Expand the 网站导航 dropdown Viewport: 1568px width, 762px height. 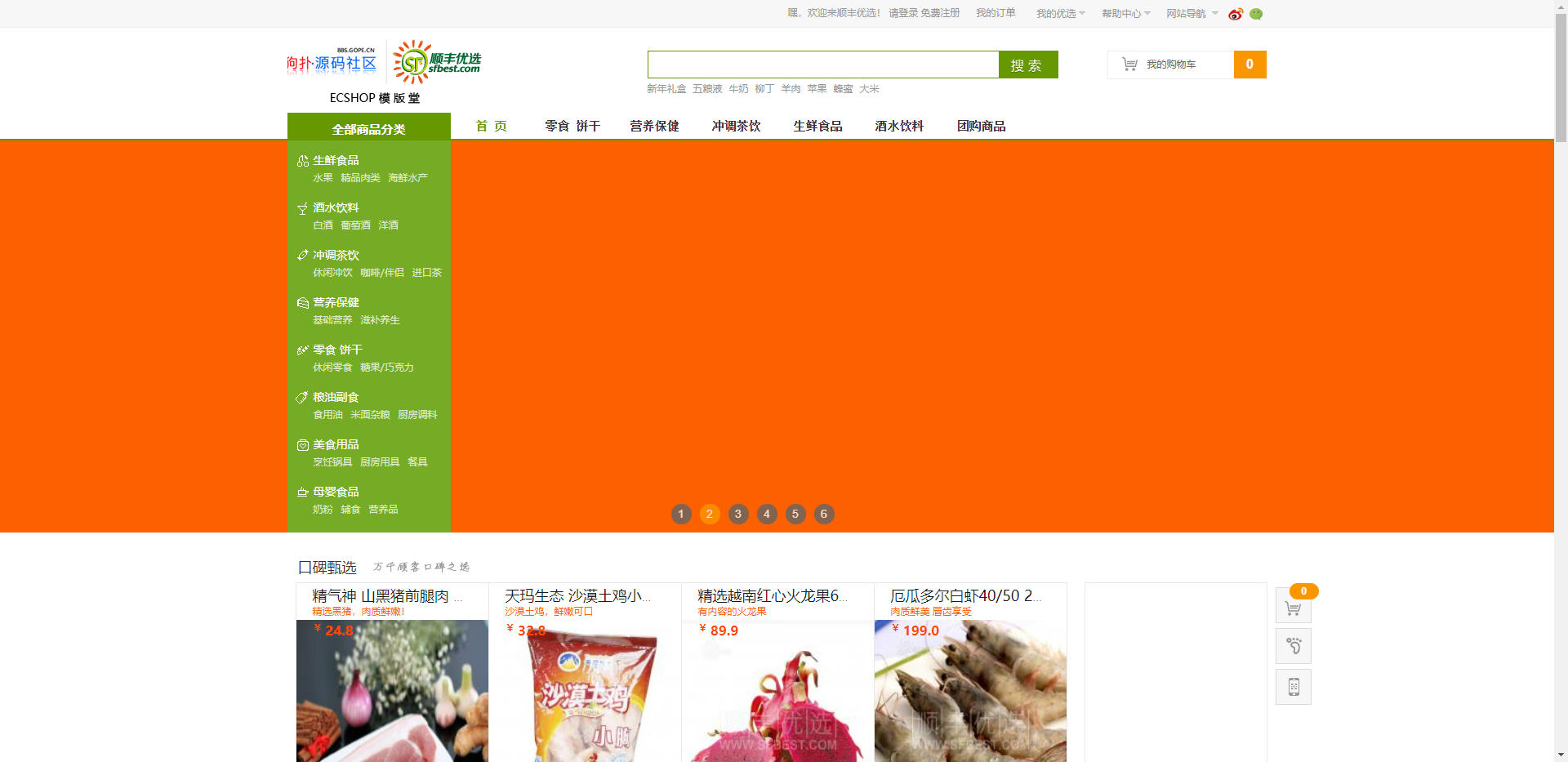pyautogui.click(x=1192, y=13)
